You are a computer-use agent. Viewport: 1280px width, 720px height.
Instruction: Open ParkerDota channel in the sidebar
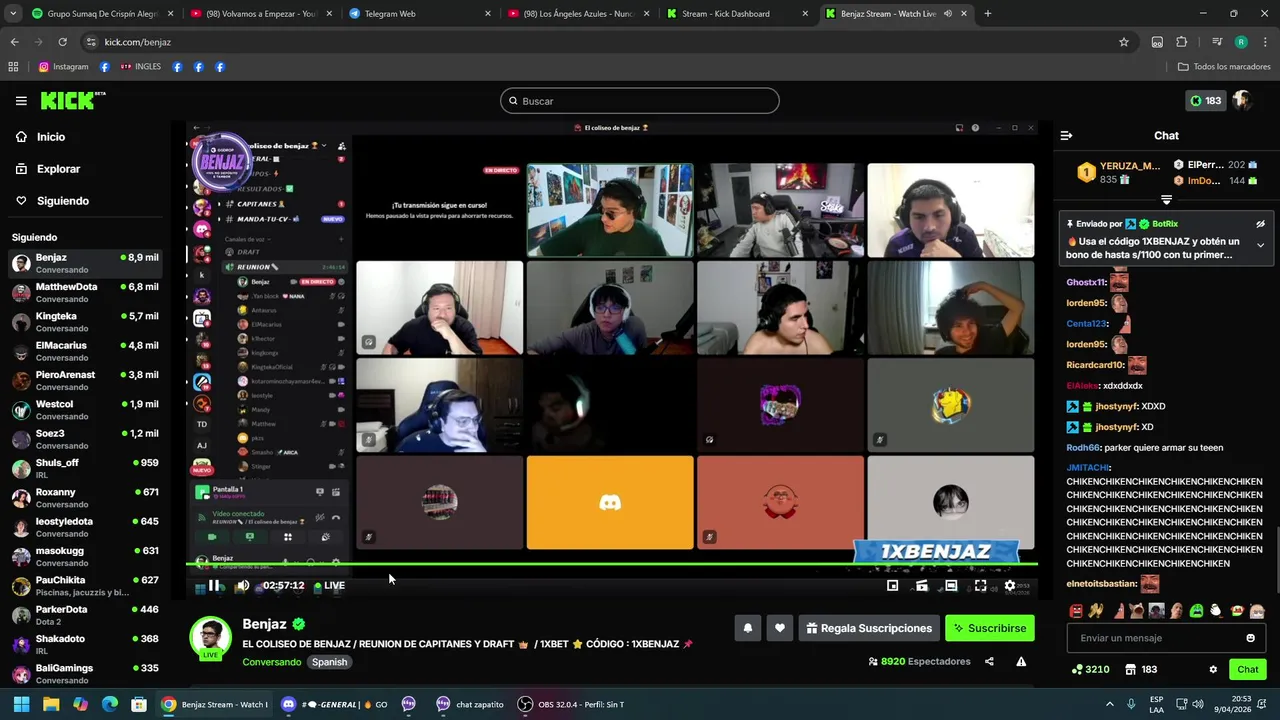tap(85, 614)
